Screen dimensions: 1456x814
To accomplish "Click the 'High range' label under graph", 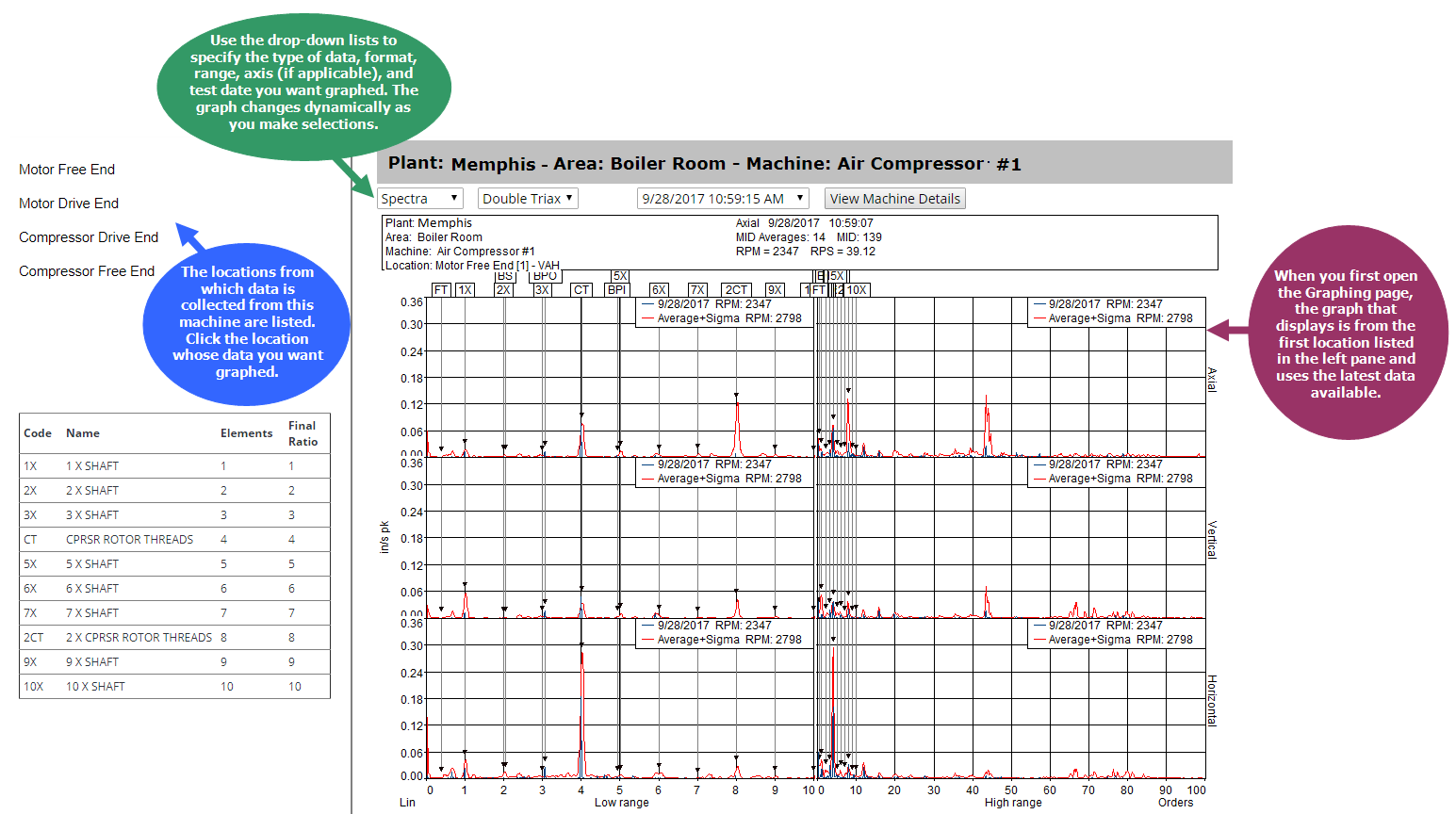I will pos(1013,803).
